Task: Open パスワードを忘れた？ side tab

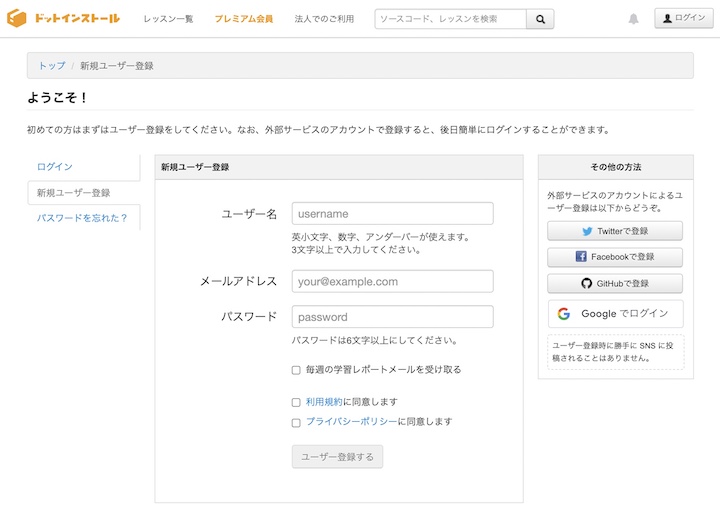Action: 82,218
